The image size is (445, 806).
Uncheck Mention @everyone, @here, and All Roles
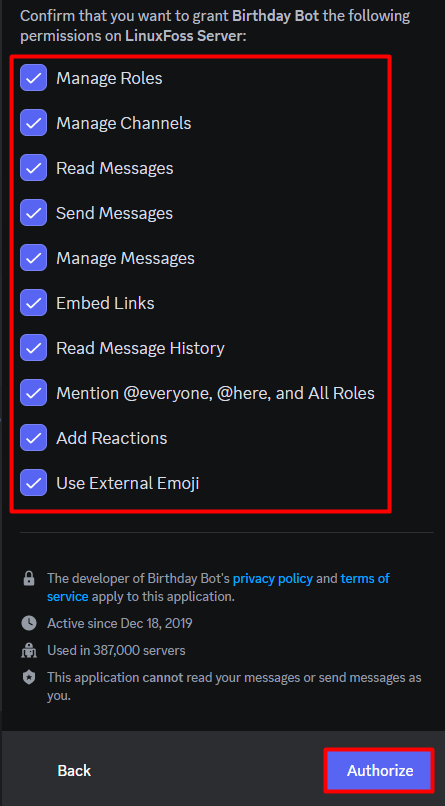(x=33, y=393)
